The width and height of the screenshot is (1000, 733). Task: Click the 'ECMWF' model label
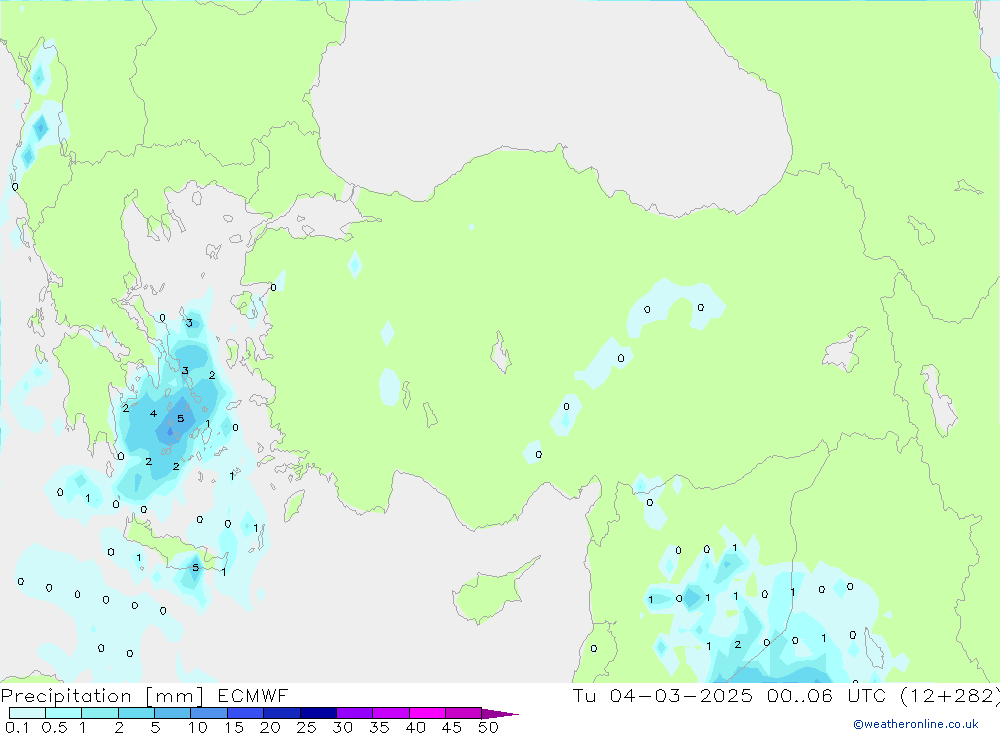pyautogui.click(x=253, y=696)
